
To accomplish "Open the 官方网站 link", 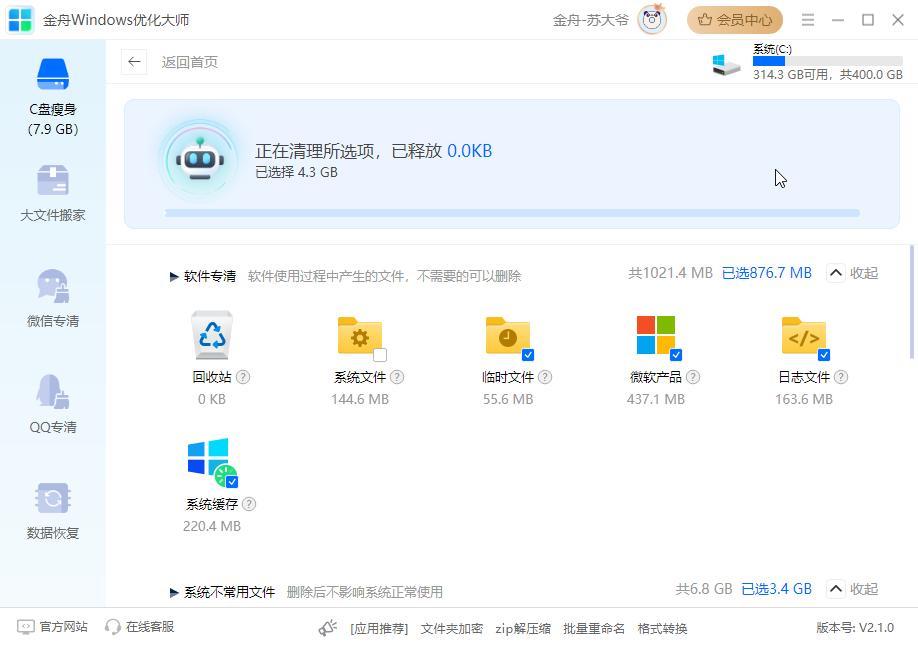I will (53, 627).
